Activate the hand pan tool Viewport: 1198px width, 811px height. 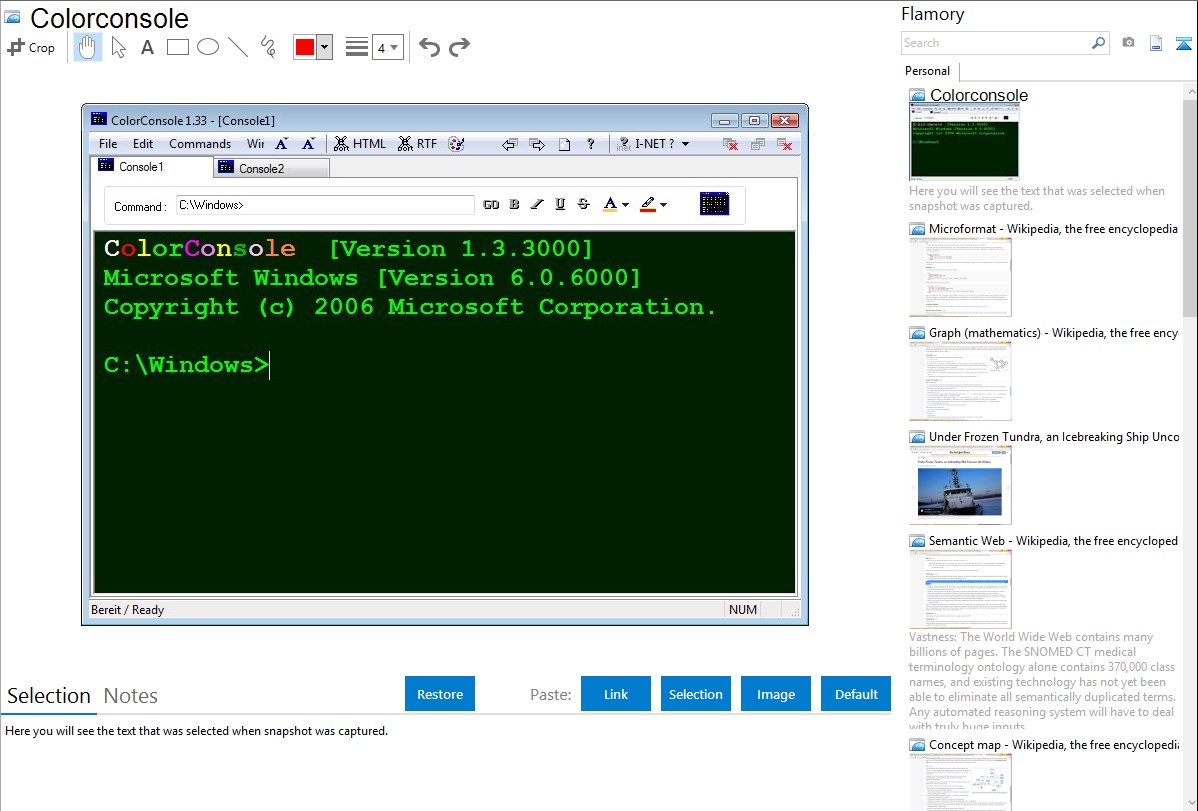[88, 47]
